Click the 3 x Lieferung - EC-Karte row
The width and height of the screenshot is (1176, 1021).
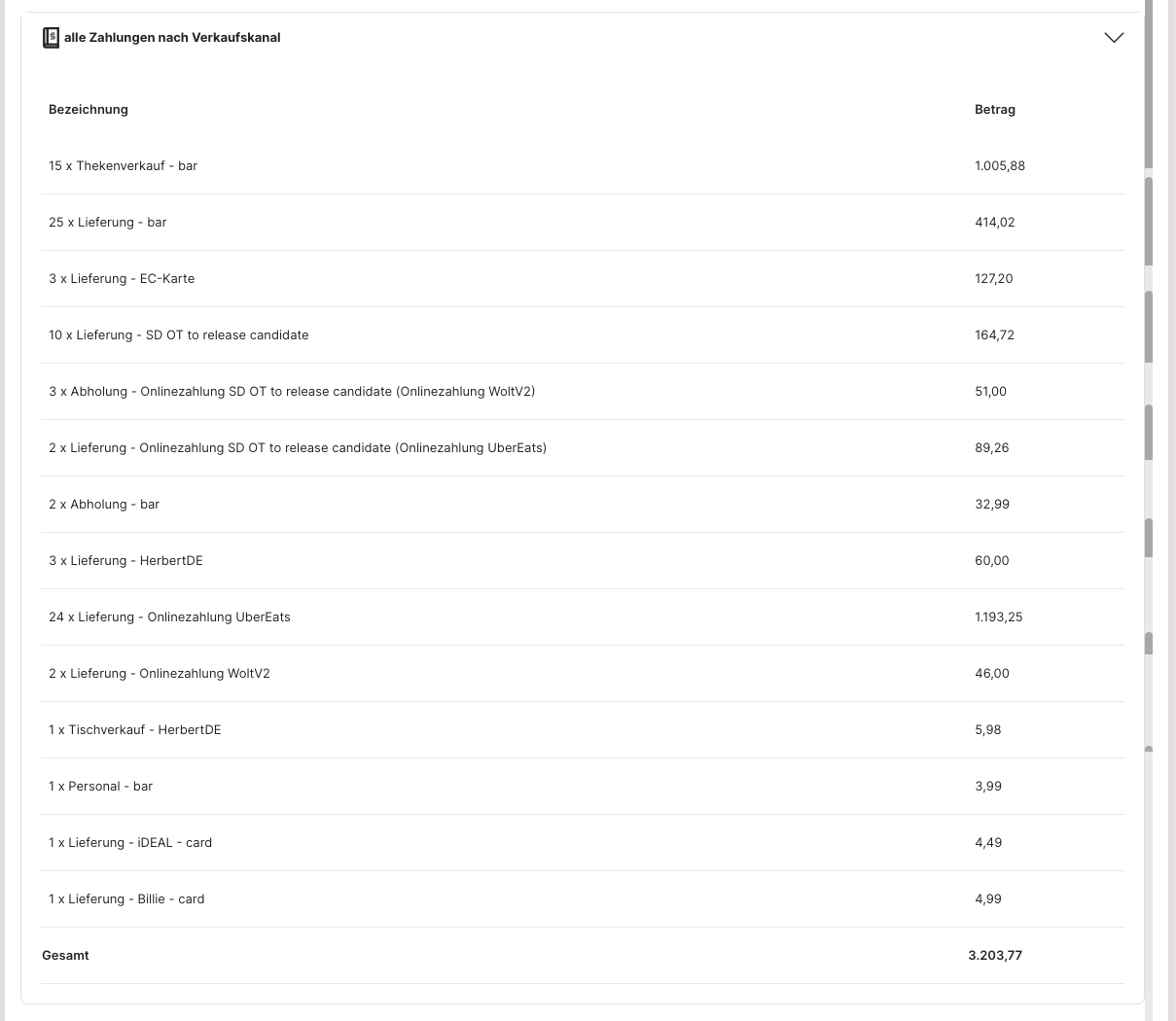[122, 279]
